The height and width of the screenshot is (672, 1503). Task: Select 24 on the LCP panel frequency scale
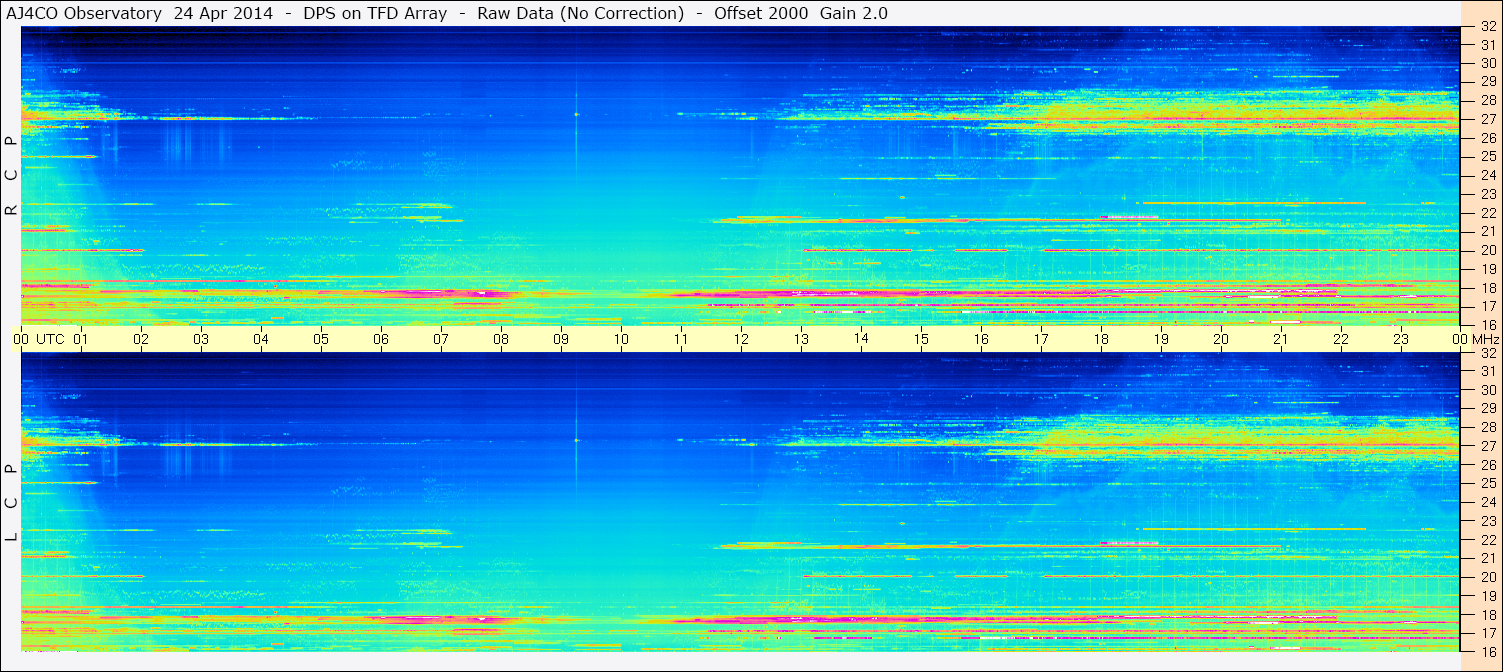(x=1487, y=502)
